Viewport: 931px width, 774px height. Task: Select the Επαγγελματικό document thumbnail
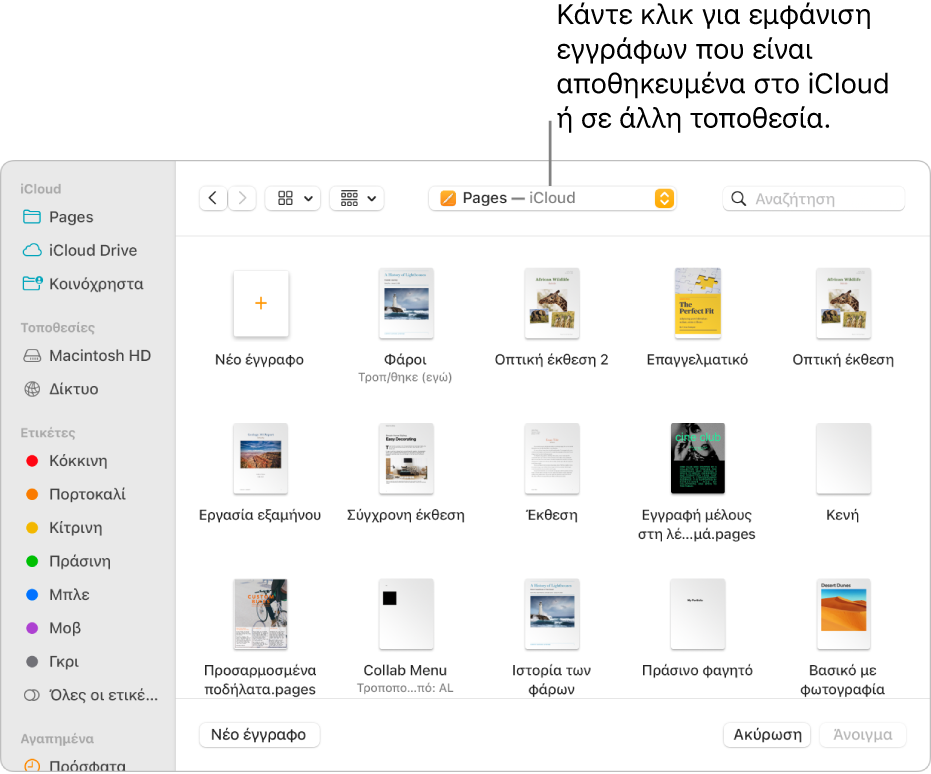tap(698, 303)
